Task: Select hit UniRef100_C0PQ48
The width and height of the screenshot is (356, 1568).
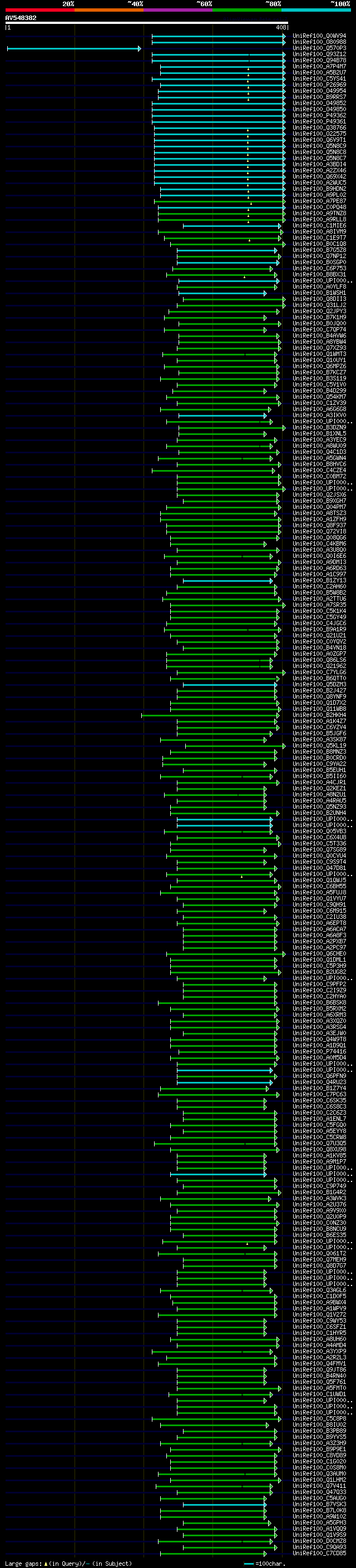Action: click(x=319, y=207)
